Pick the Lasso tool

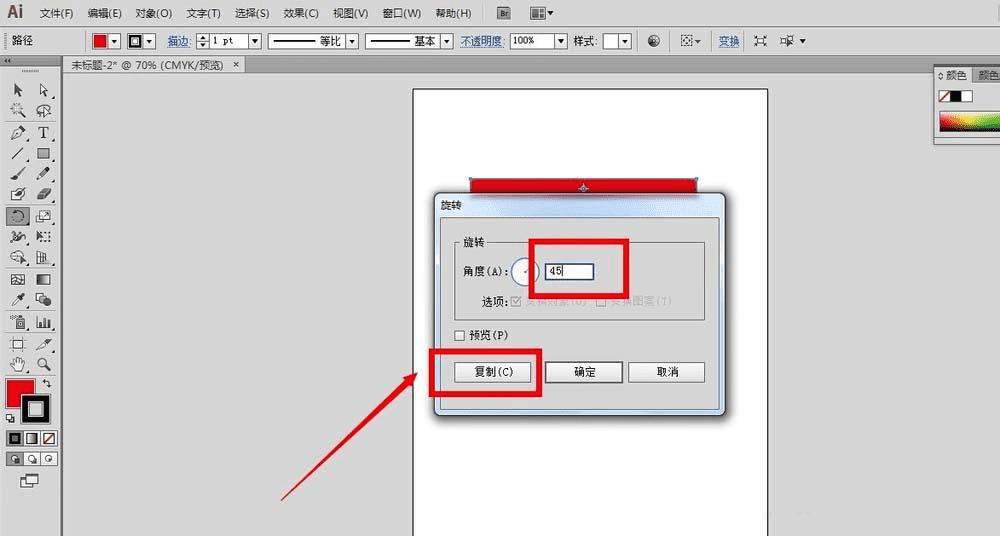pos(43,111)
